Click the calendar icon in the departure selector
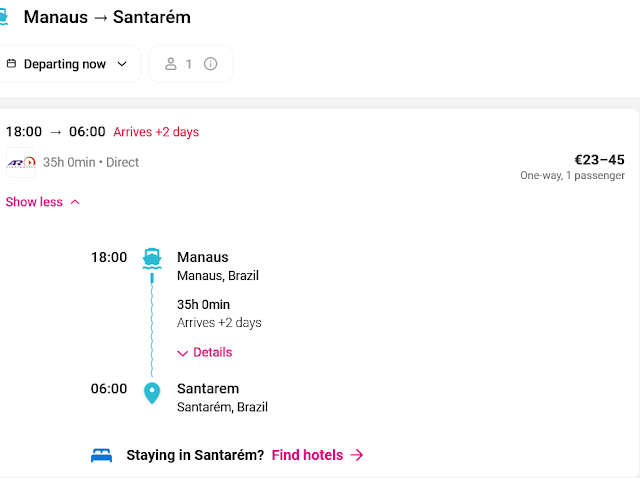This screenshot has height=478, width=640. (11, 64)
